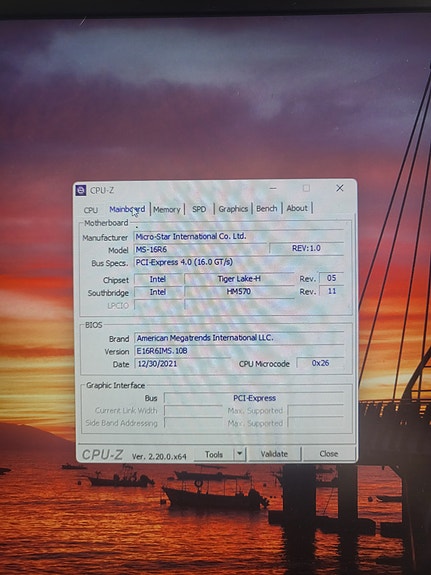
Task: Open the Memory tab
Action: pos(167,209)
